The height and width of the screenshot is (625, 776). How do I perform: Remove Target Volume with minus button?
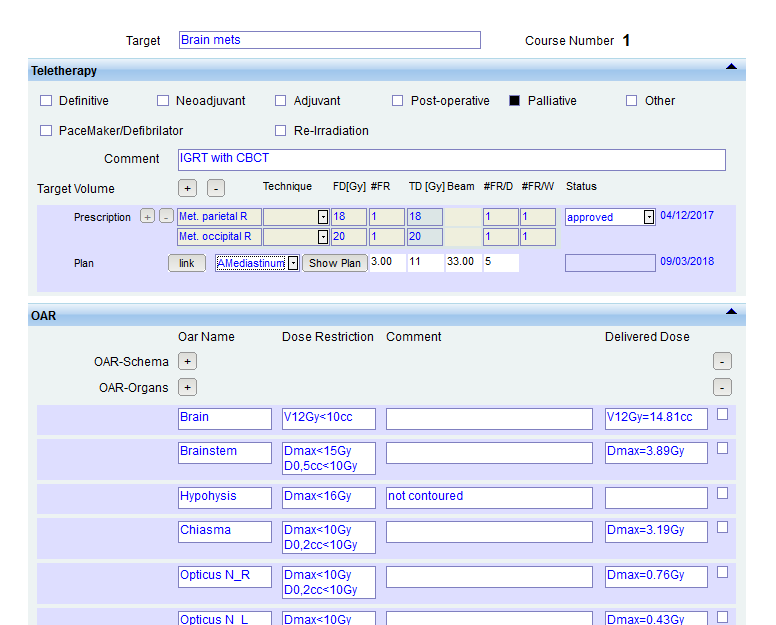tap(216, 188)
